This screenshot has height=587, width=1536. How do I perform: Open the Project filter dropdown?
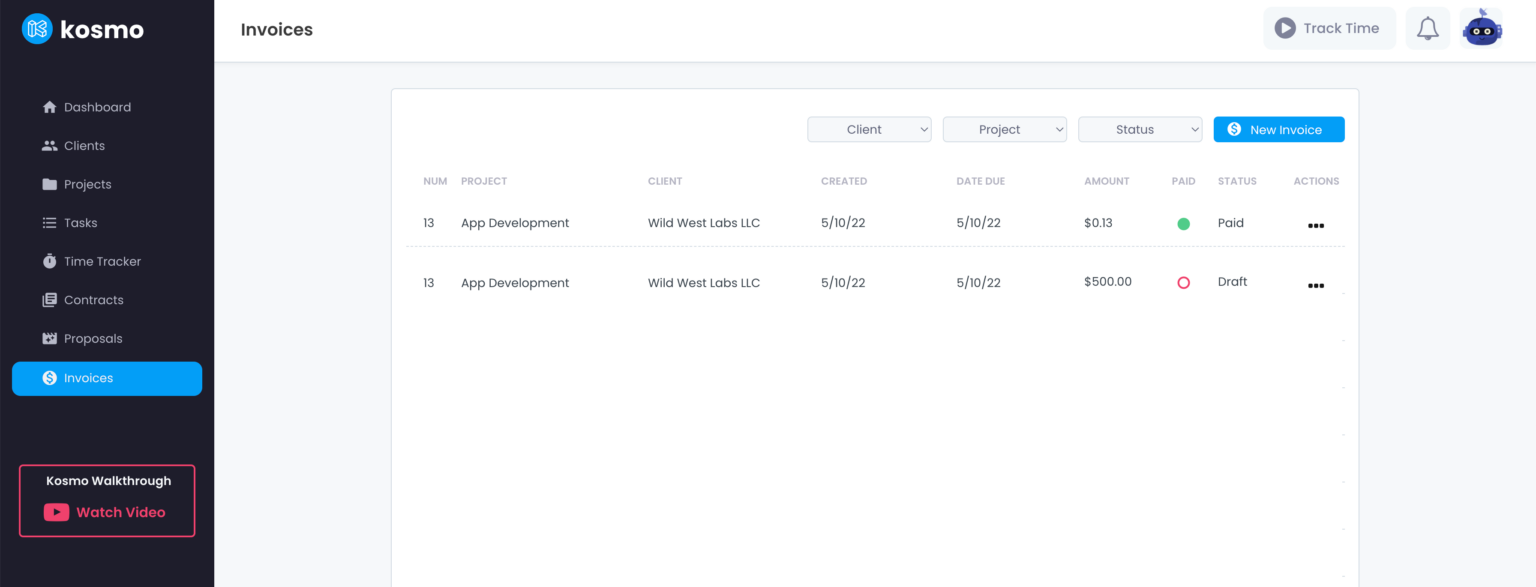click(x=1004, y=129)
